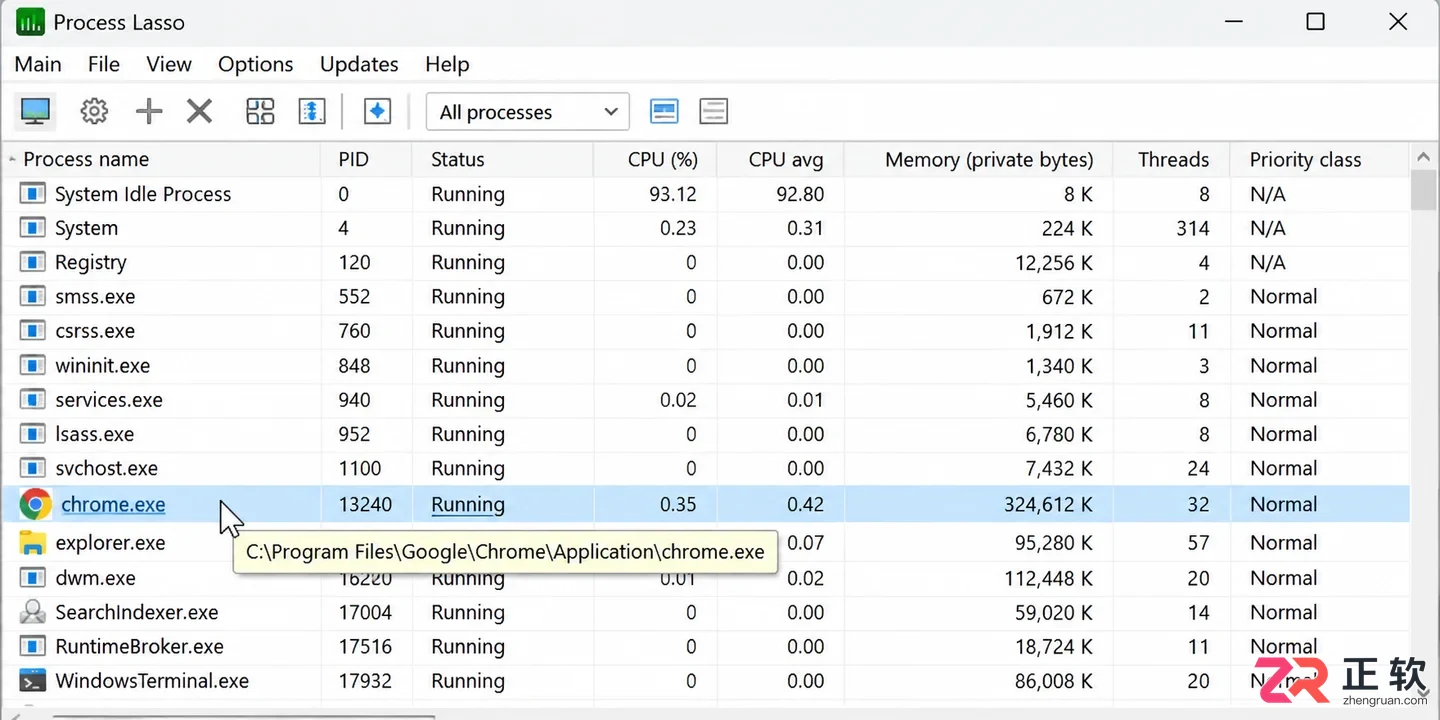
Task: Click the monitor icon in the toolbar
Action: pos(36,112)
